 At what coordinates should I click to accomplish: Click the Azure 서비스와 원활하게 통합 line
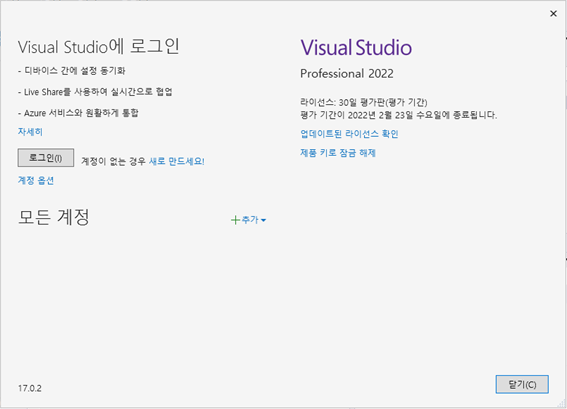[78, 113]
